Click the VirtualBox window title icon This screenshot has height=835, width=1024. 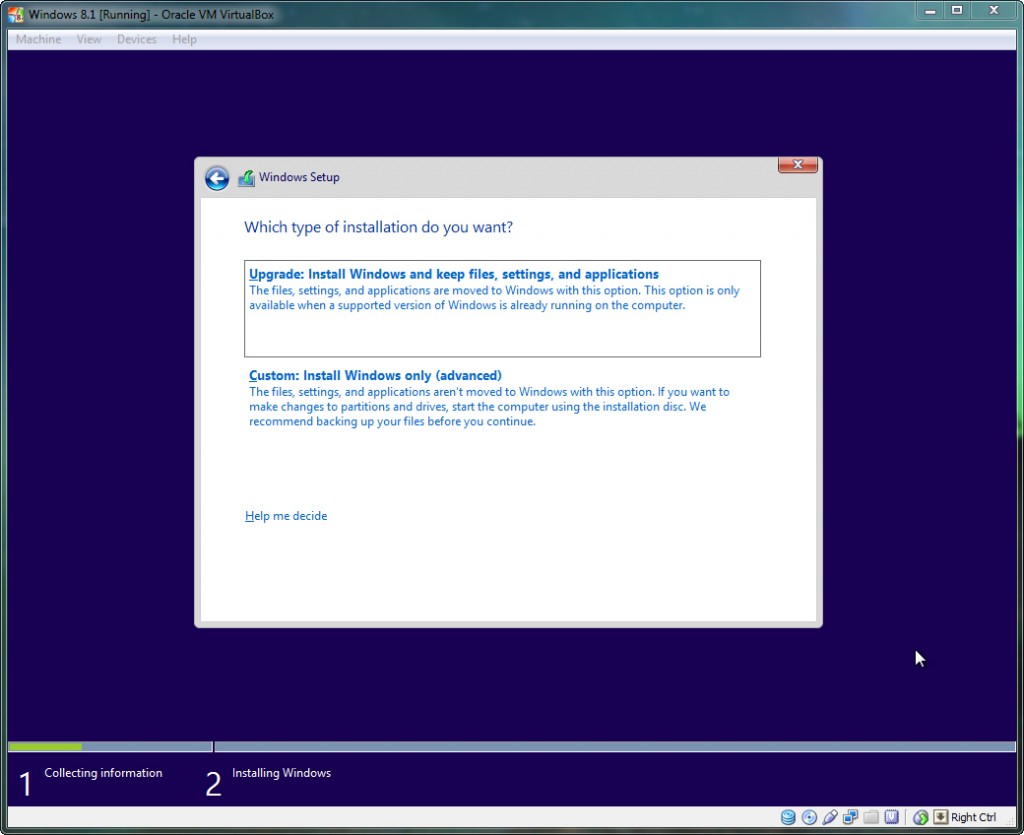tap(16, 14)
